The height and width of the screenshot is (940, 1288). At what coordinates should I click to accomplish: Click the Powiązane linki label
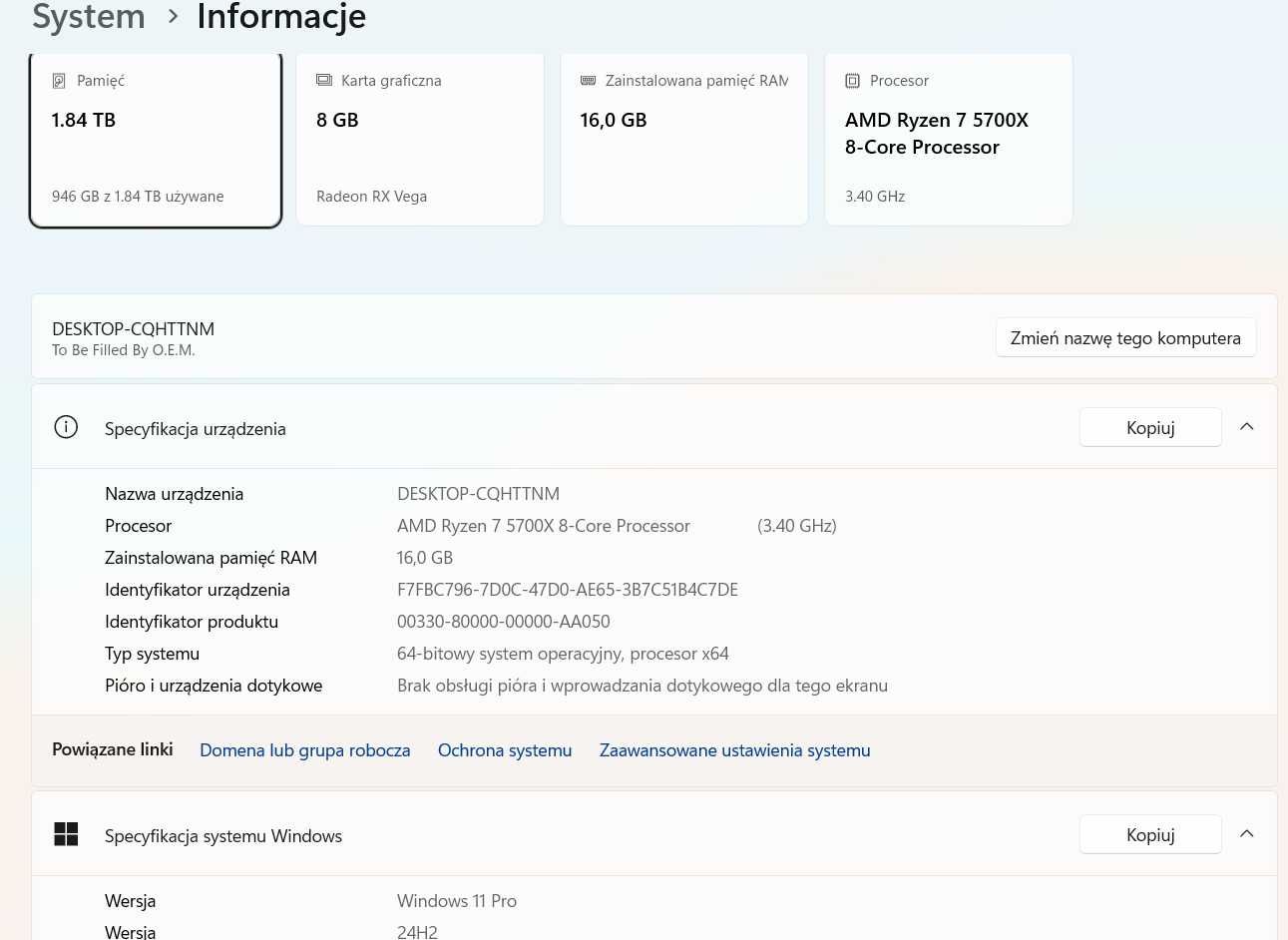[113, 749]
